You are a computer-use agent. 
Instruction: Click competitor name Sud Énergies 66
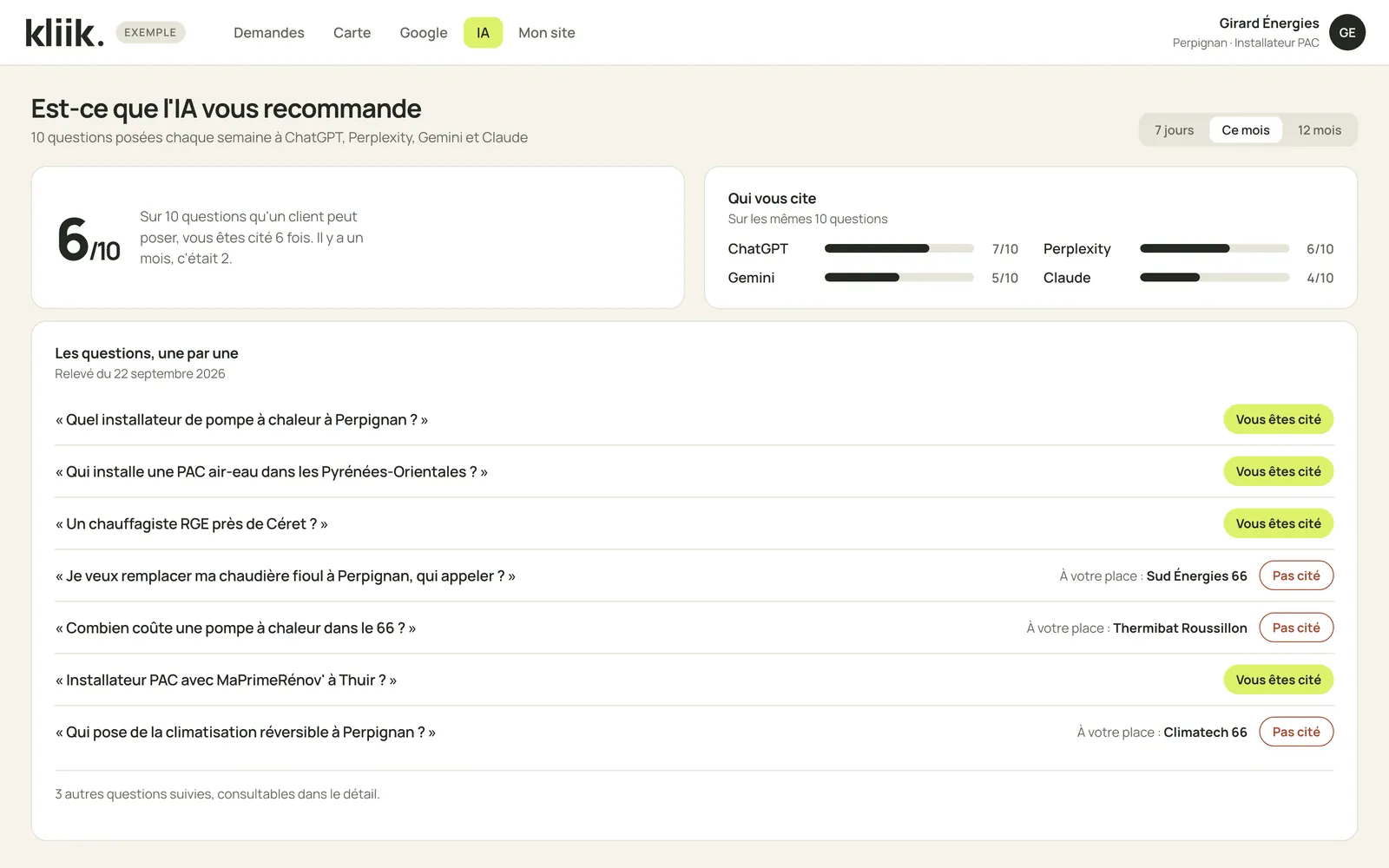coord(1196,576)
